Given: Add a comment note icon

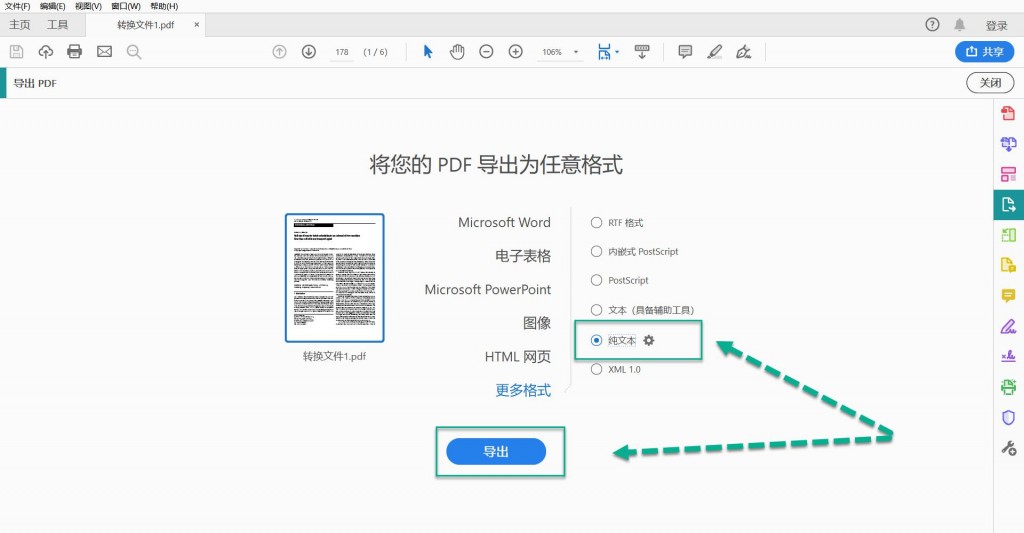Looking at the screenshot, I should click(x=685, y=52).
